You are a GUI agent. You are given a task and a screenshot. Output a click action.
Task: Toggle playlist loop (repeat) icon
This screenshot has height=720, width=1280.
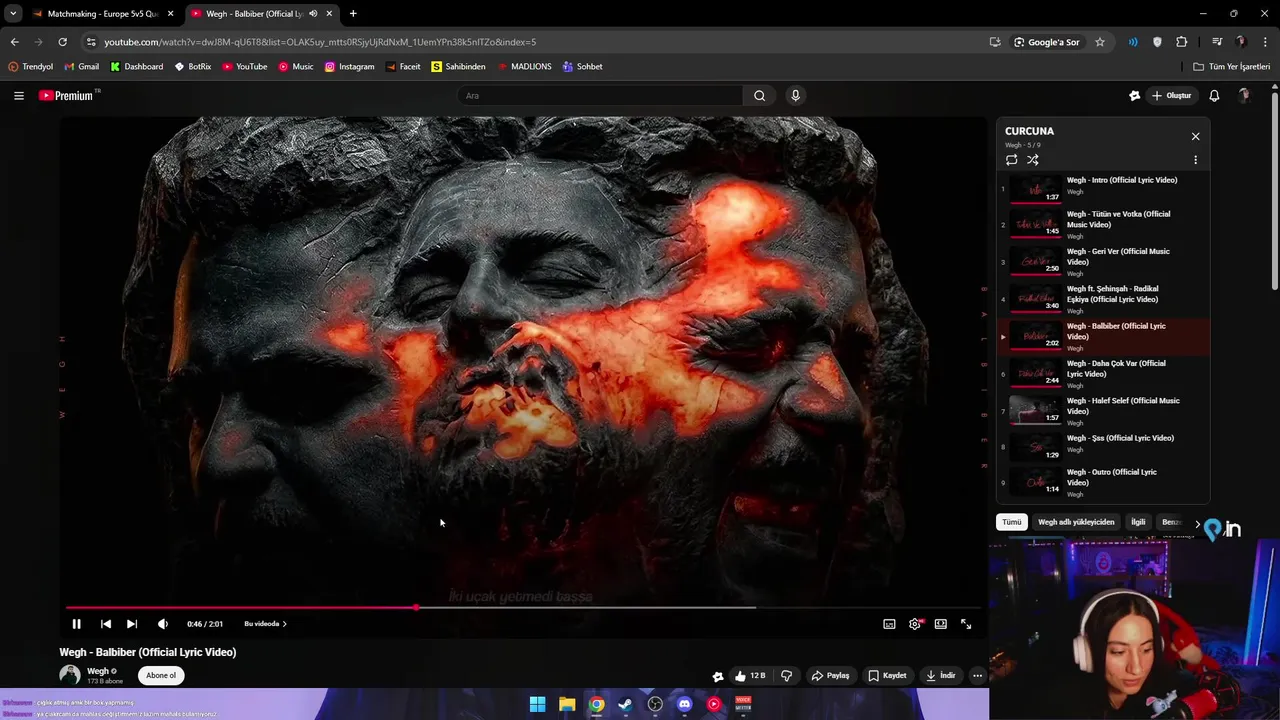1012,160
